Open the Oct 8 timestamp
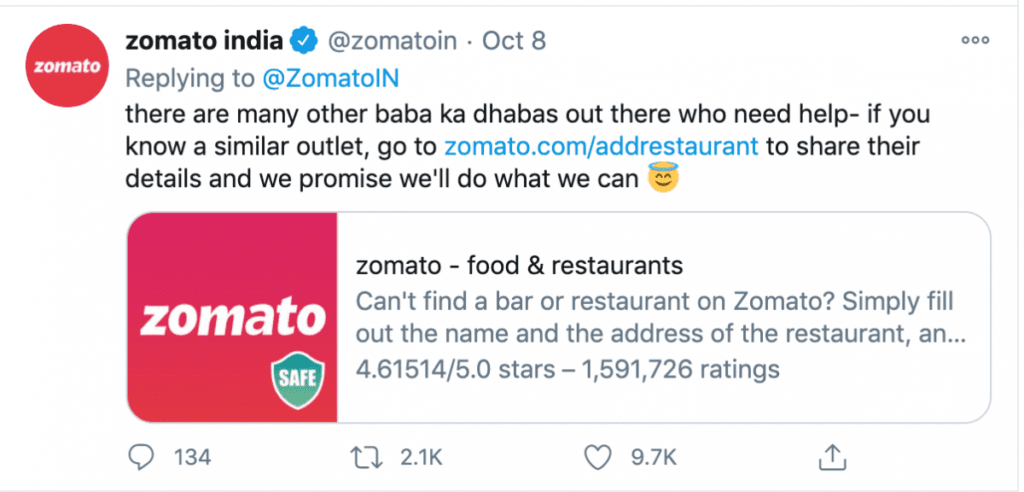Screen dimensions: 1024x492 [x=514, y=41]
